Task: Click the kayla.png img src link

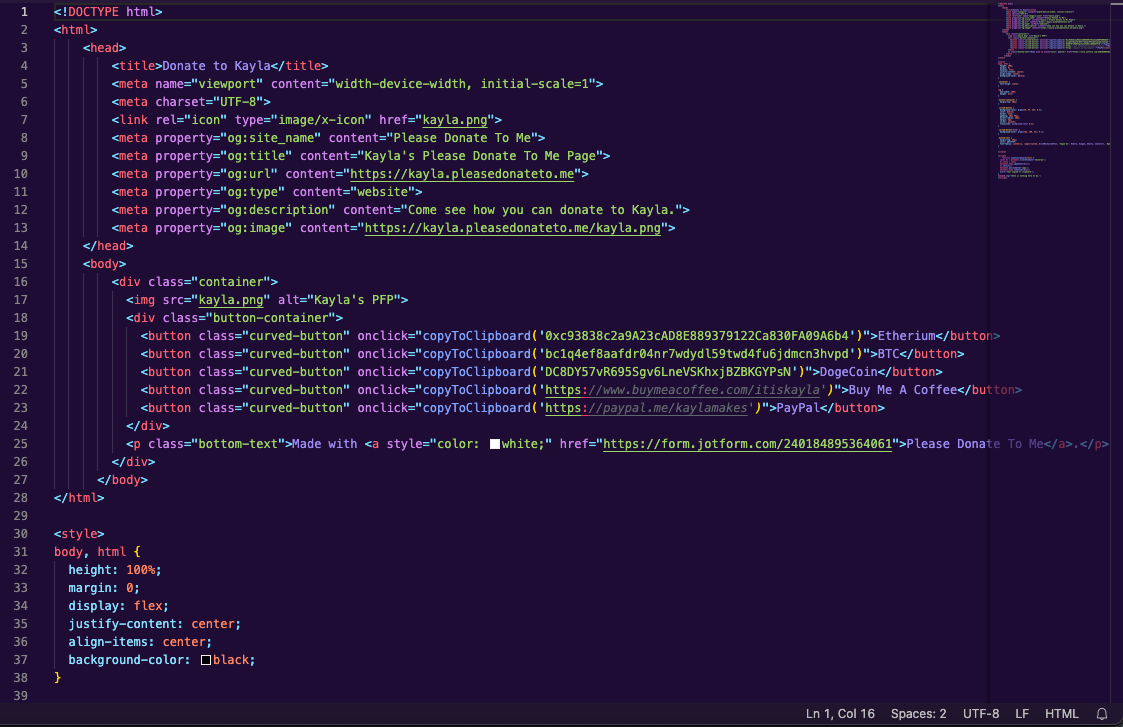Action: 230,299
